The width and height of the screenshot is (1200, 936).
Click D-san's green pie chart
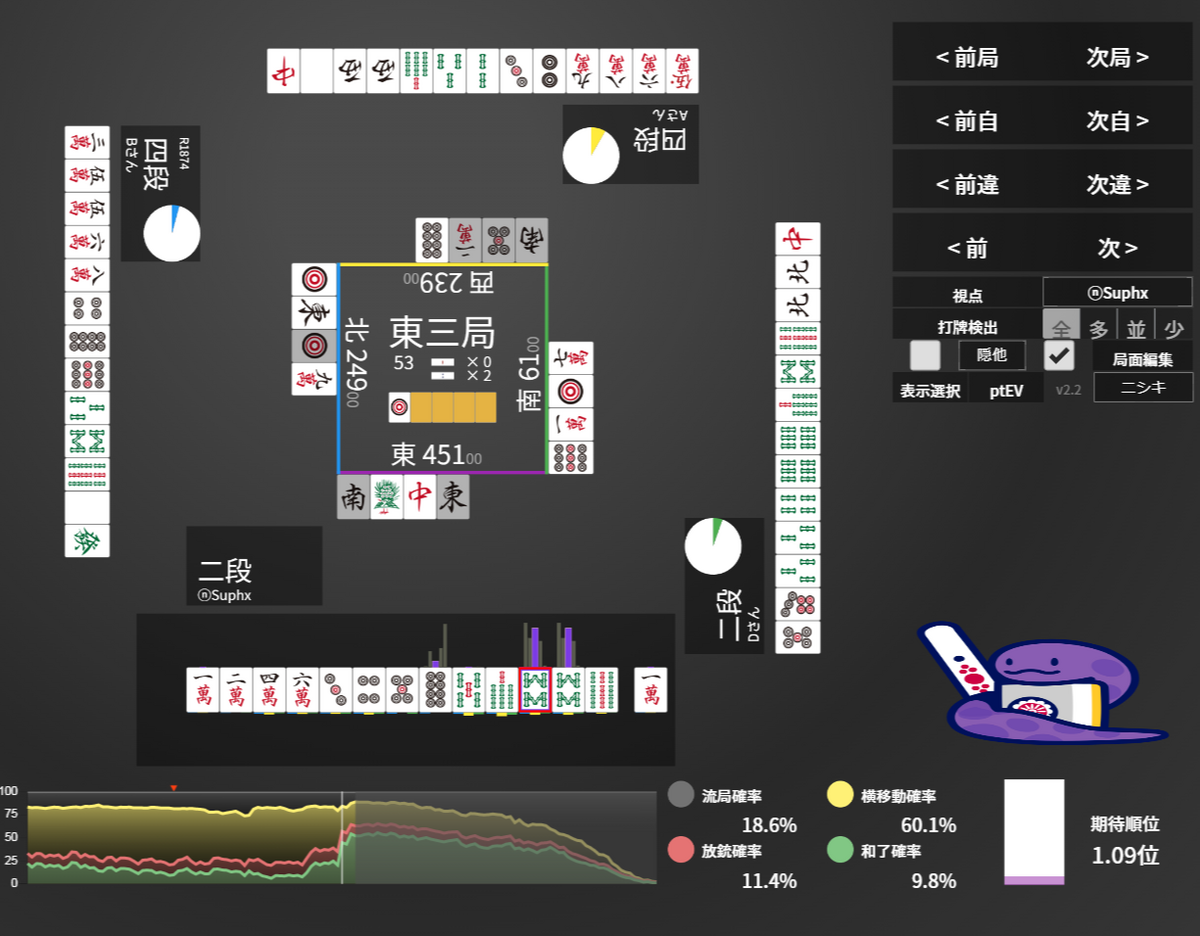(713, 546)
